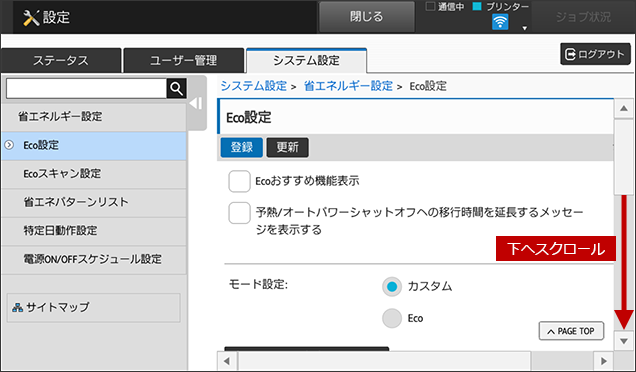Select the カスタム mode radio button
Screen dimensions: 636x372
click(x=392, y=287)
